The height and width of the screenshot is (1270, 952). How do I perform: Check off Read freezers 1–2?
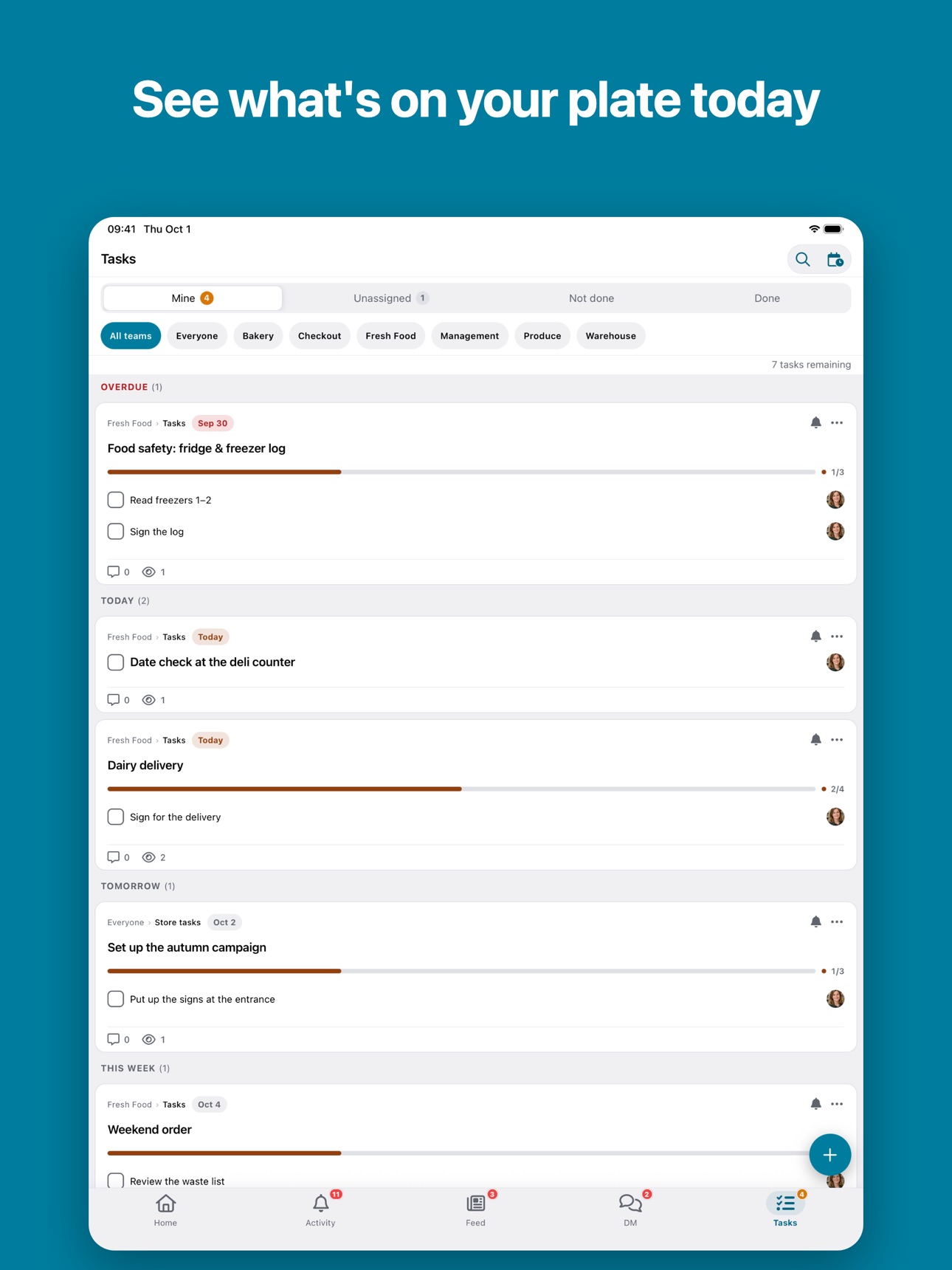coord(116,501)
